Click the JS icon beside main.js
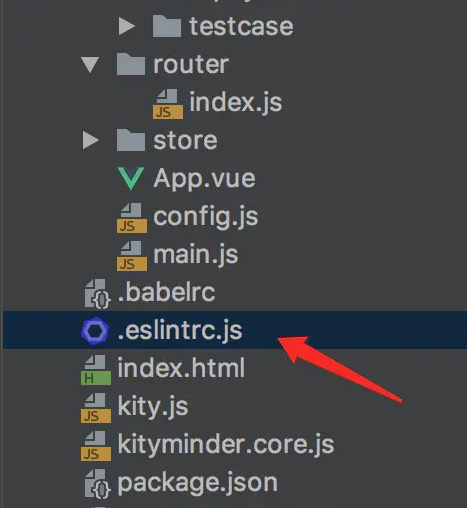 pyautogui.click(x=132, y=255)
